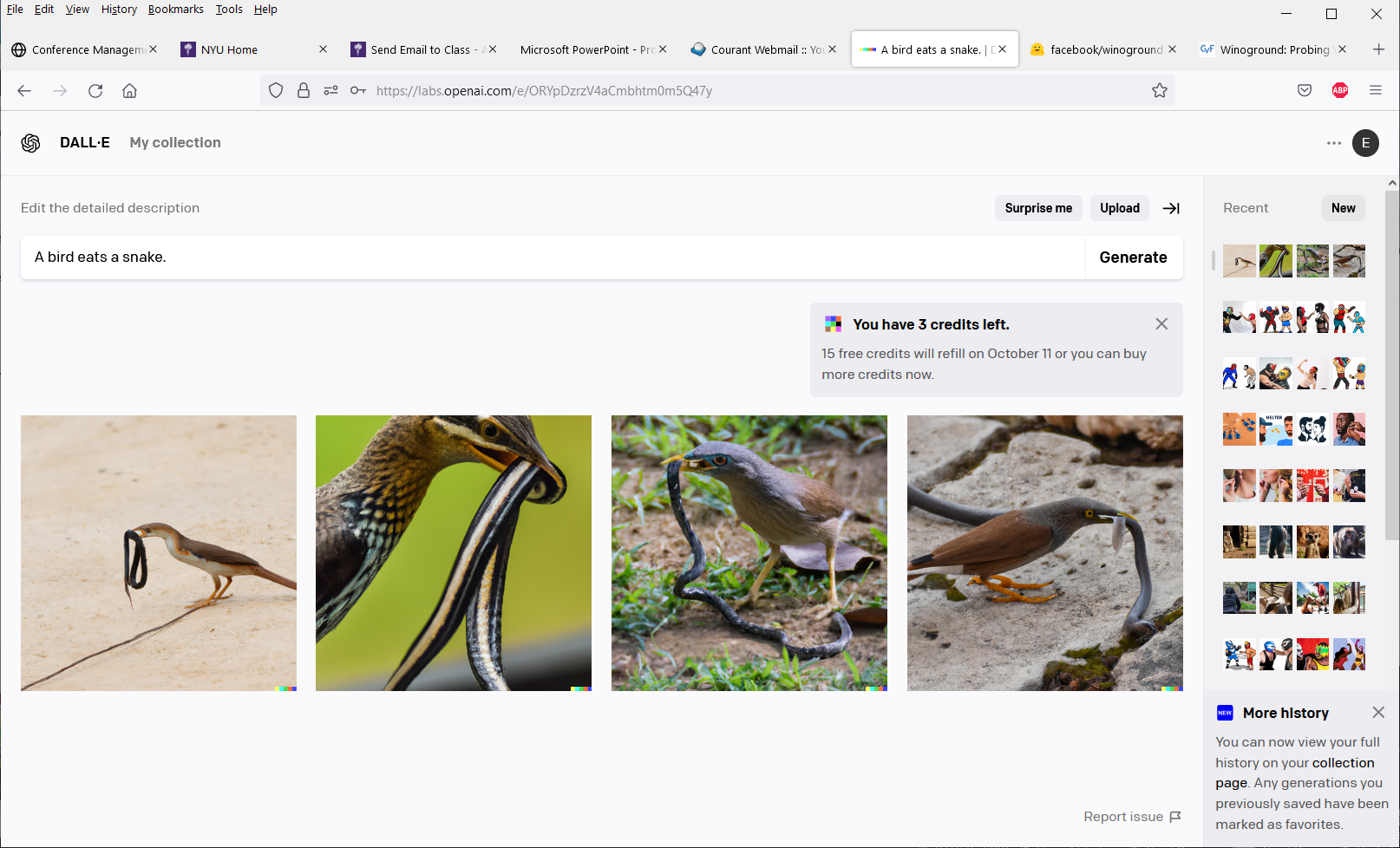Click the OpenAI logo icon
The image size is (1400, 848).
click(30, 143)
